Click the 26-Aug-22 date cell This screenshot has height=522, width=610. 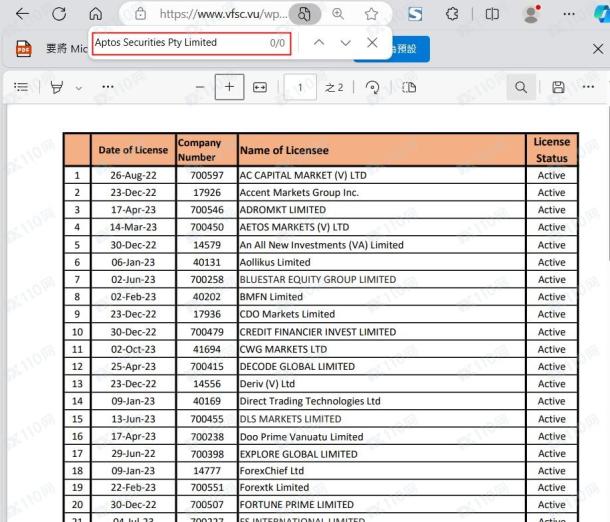[x=133, y=175]
